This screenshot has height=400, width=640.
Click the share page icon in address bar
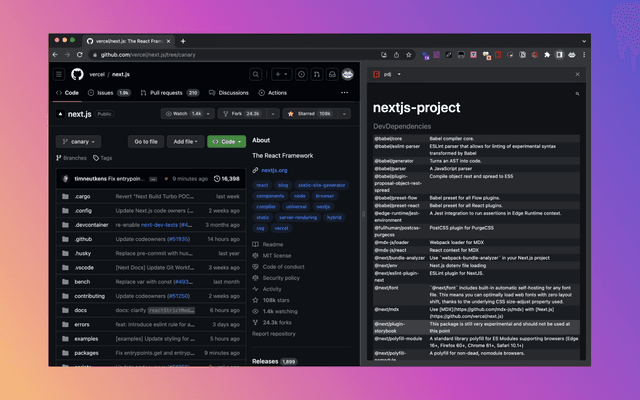[x=396, y=55]
